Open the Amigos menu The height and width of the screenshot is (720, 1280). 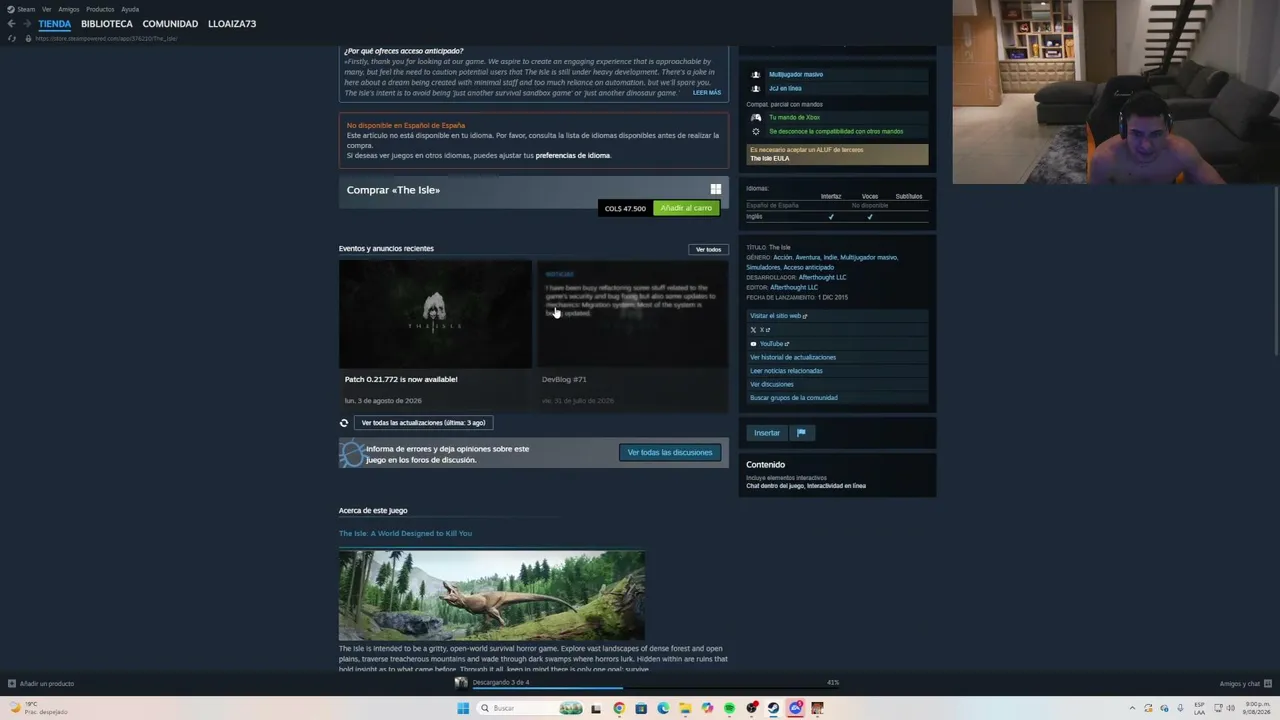point(69,9)
